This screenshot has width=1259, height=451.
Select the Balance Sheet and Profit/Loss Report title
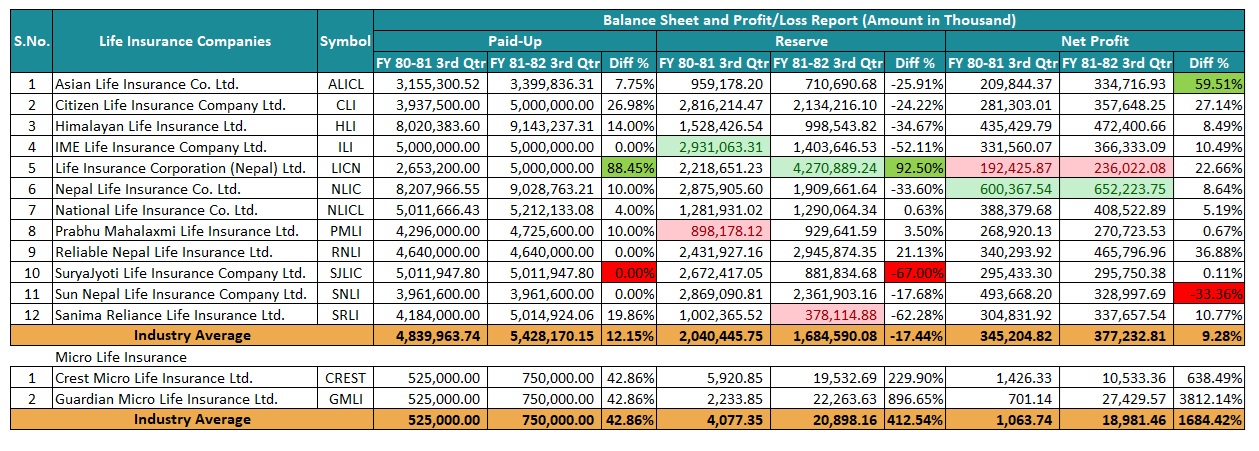pyautogui.click(x=809, y=20)
